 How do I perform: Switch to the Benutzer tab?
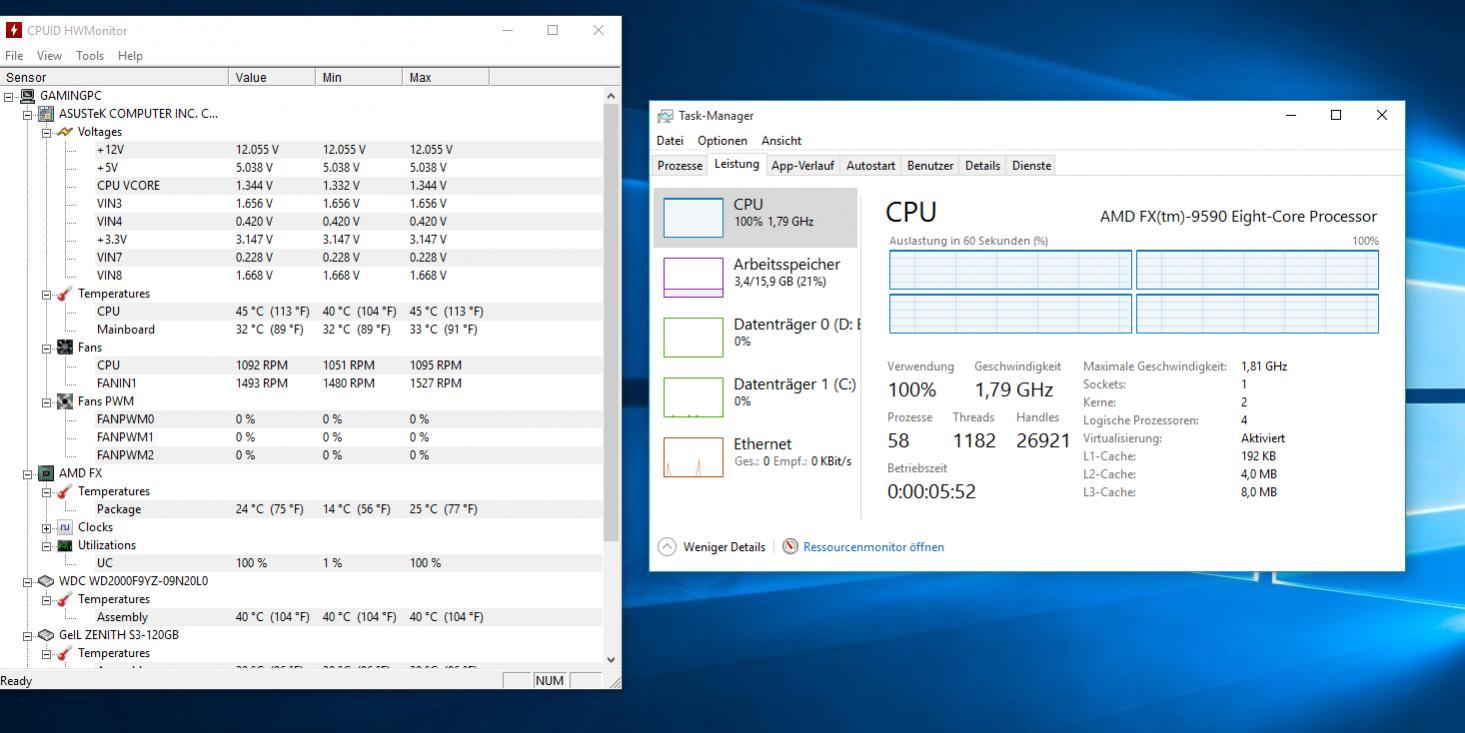(x=930, y=166)
